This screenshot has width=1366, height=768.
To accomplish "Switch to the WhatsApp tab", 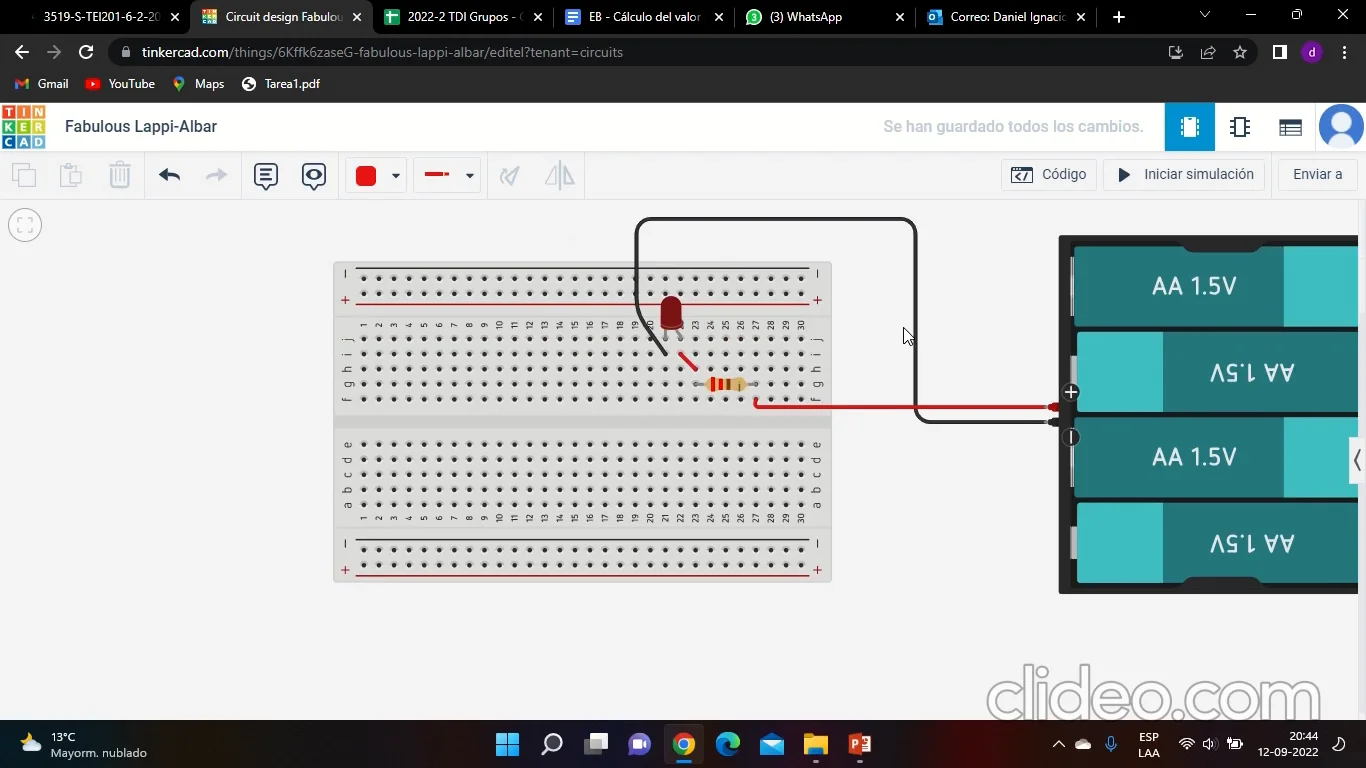I will pyautogui.click(x=826, y=17).
